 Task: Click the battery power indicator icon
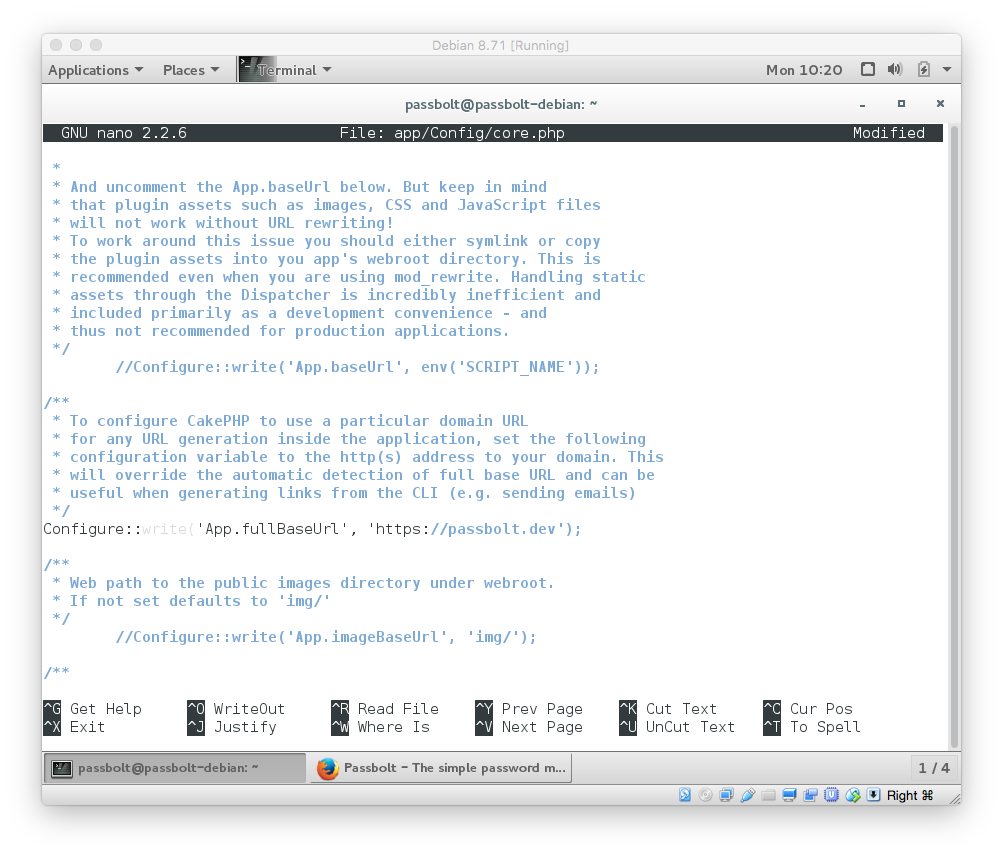(x=923, y=69)
